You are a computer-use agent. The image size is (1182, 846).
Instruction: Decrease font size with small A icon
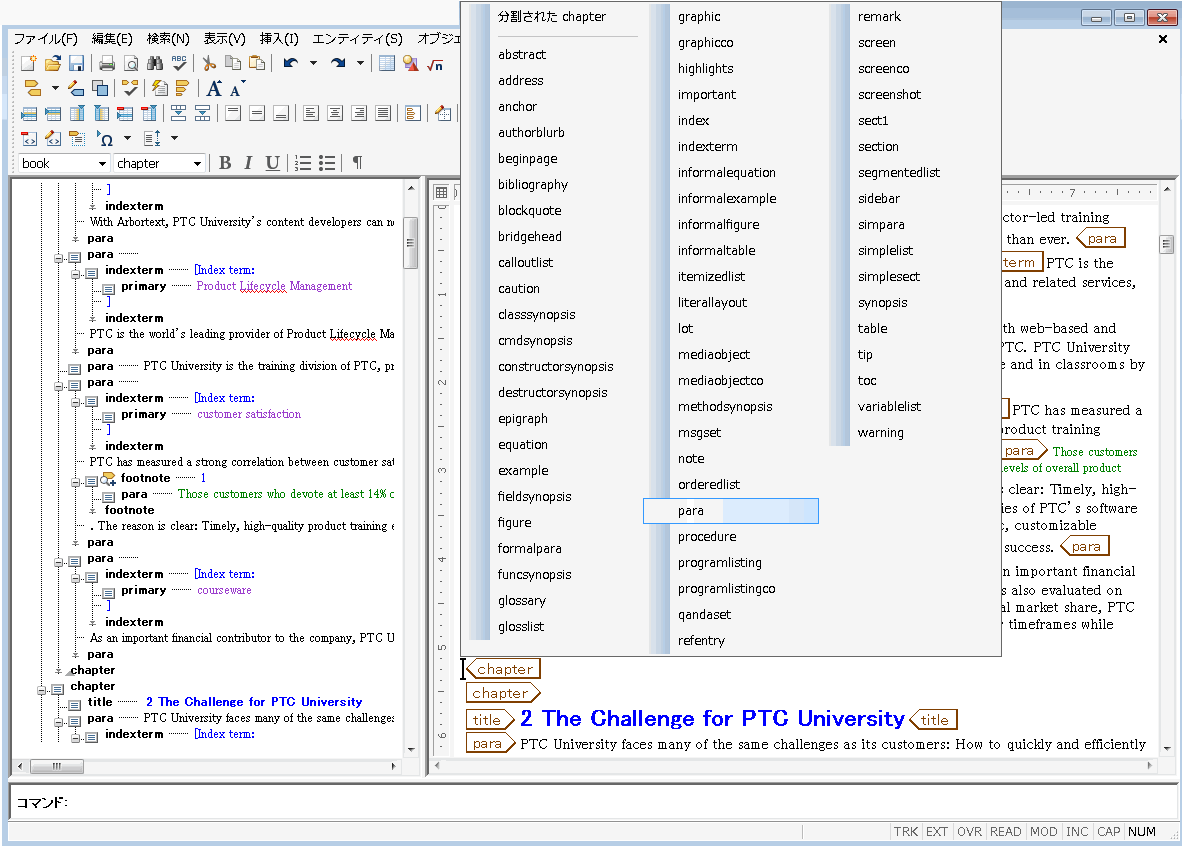(237, 90)
